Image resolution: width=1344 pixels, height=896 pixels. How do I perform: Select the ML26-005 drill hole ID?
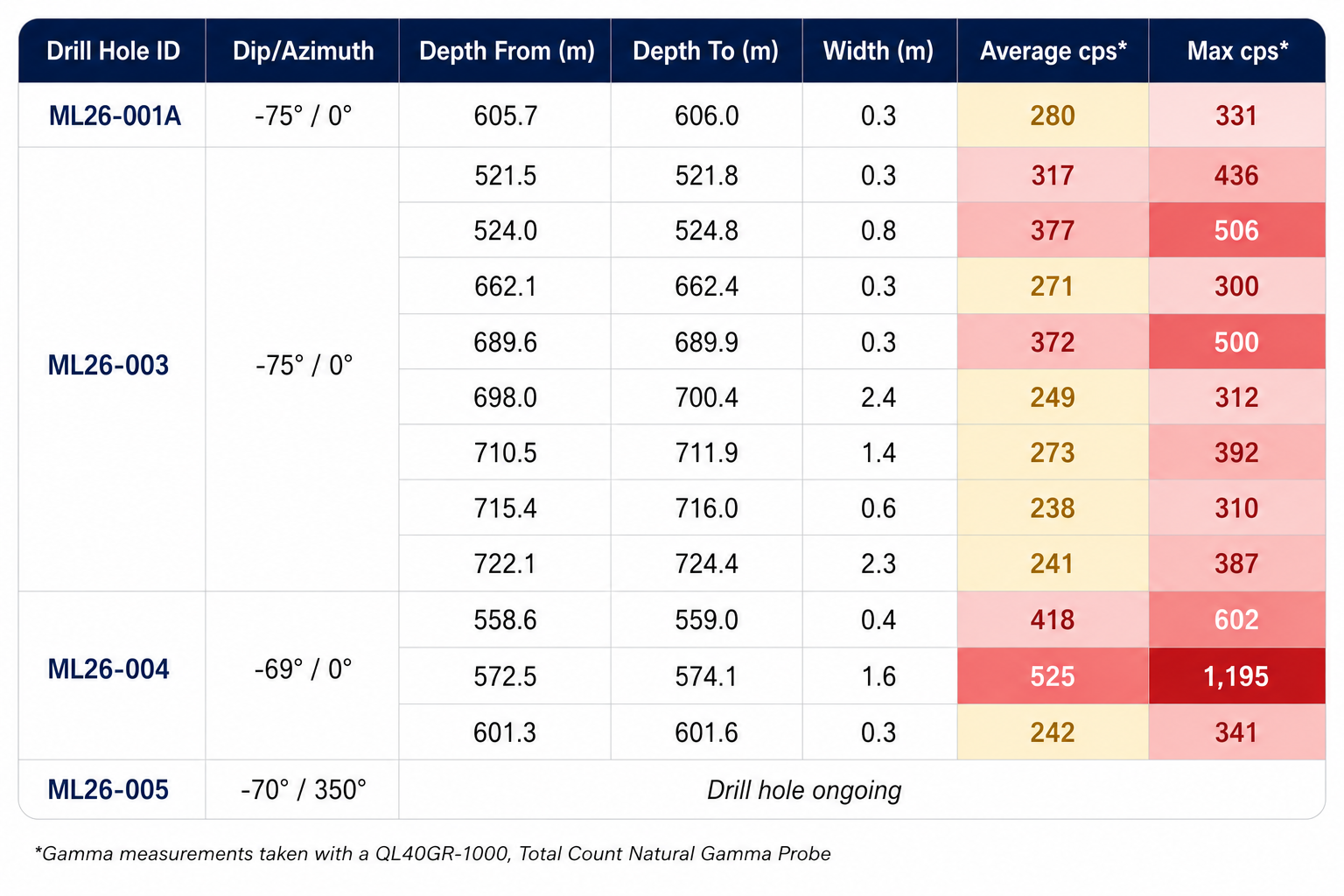point(108,789)
